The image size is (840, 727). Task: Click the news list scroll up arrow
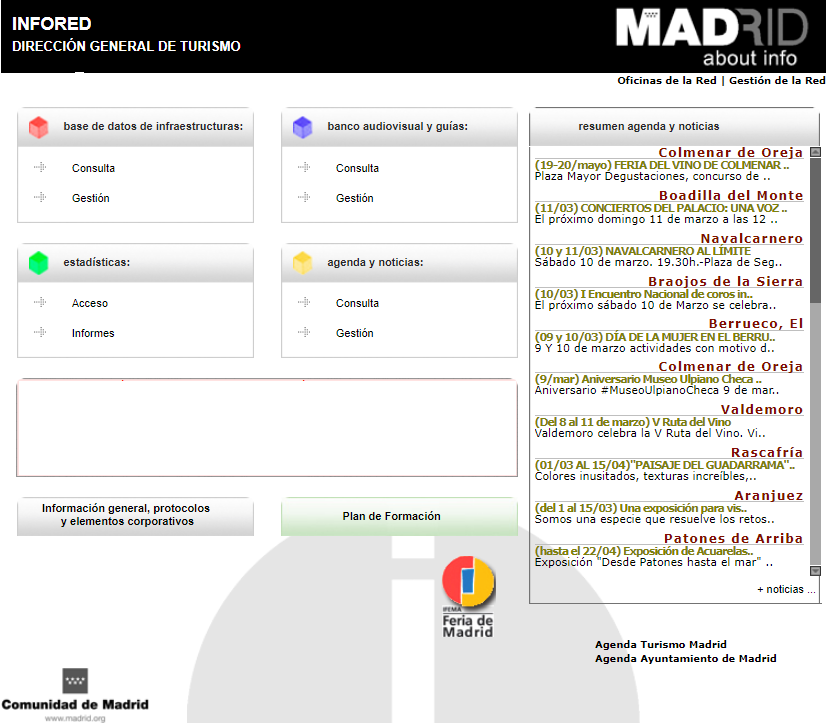pyautogui.click(x=815, y=152)
